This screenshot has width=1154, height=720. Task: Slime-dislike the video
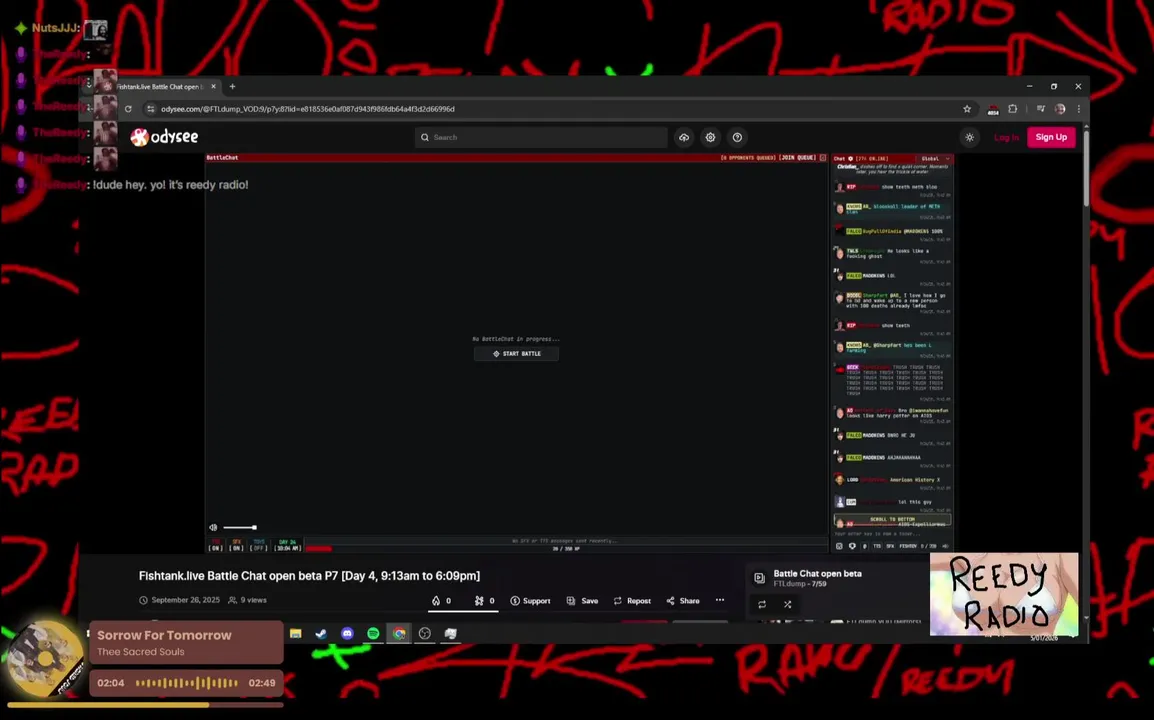click(484, 601)
